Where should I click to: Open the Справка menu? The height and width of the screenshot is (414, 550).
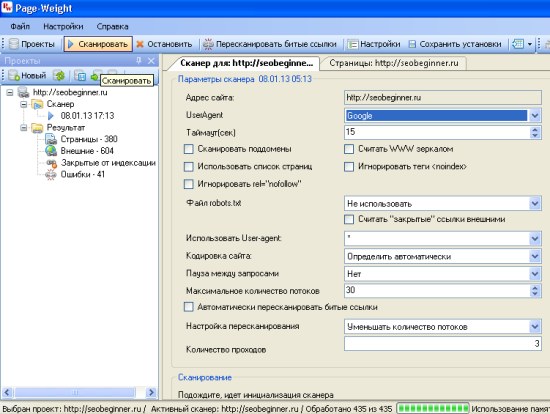[112, 26]
